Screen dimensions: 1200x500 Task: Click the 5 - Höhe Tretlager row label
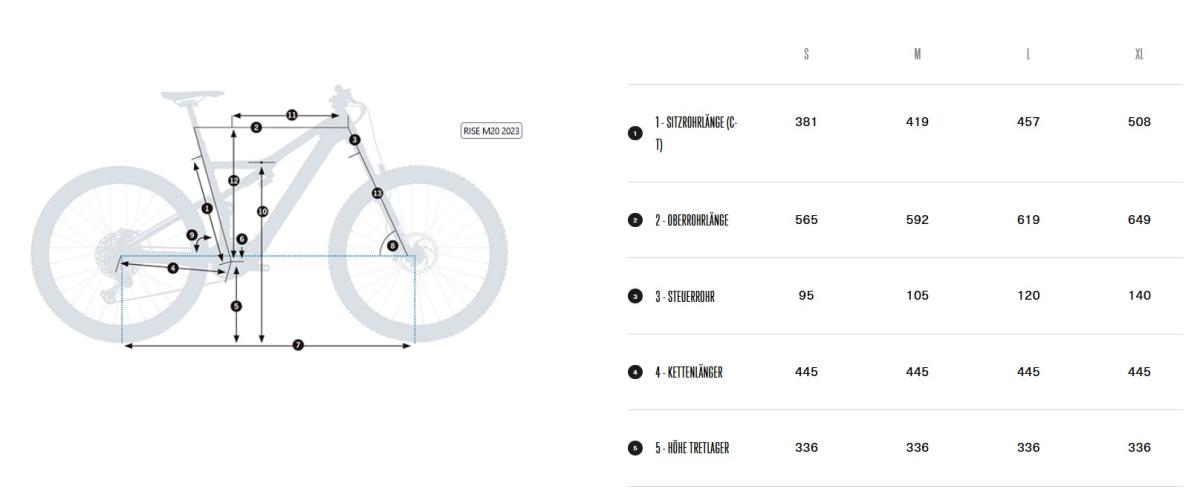692,448
